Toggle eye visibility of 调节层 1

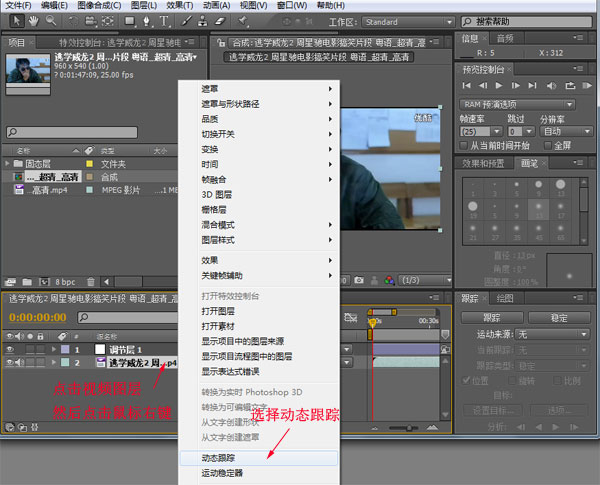pyautogui.click(x=10, y=349)
